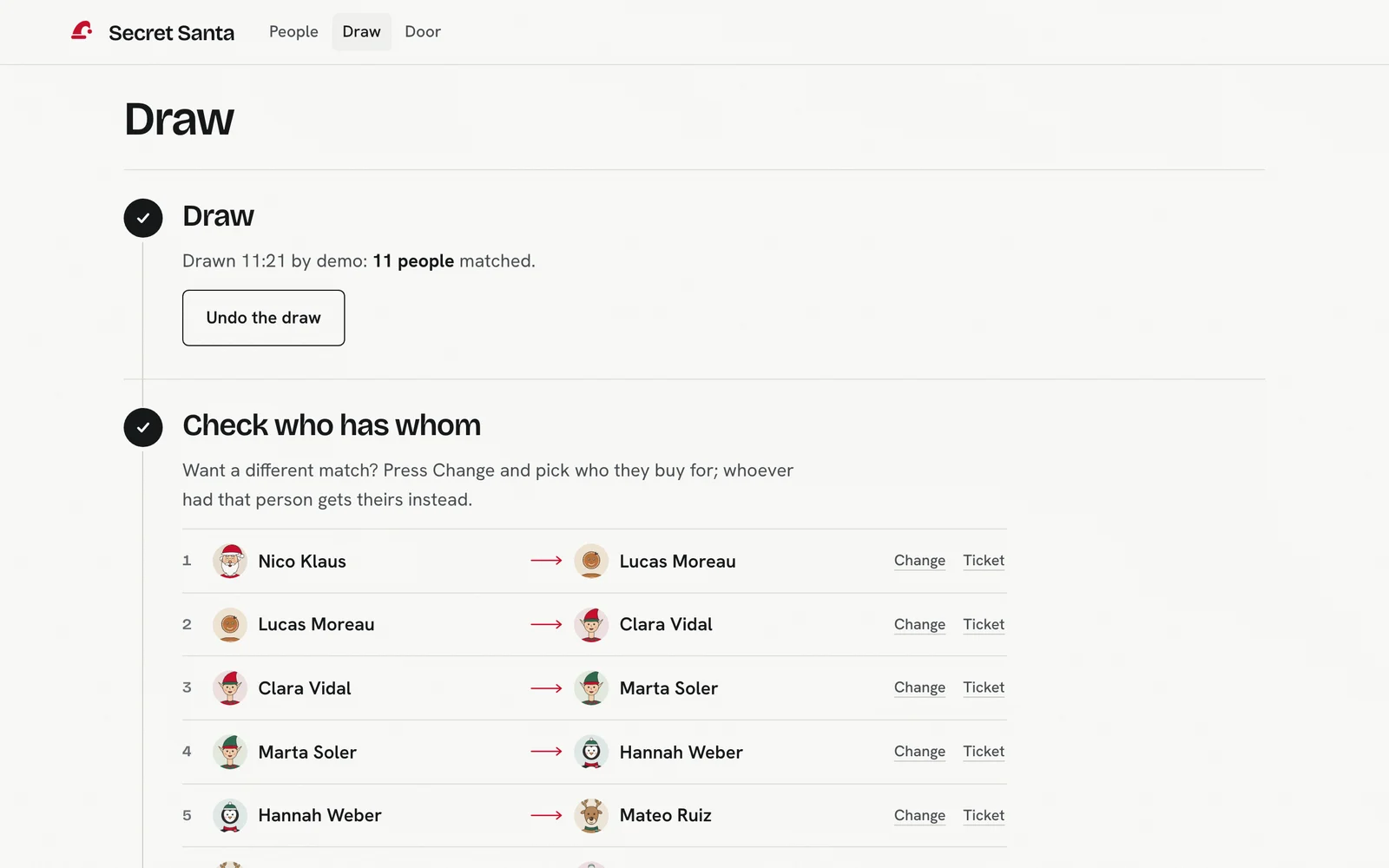Viewport: 1389px width, 868px height.
Task: Open Ticket for Nico Klaus
Action: [984, 561]
